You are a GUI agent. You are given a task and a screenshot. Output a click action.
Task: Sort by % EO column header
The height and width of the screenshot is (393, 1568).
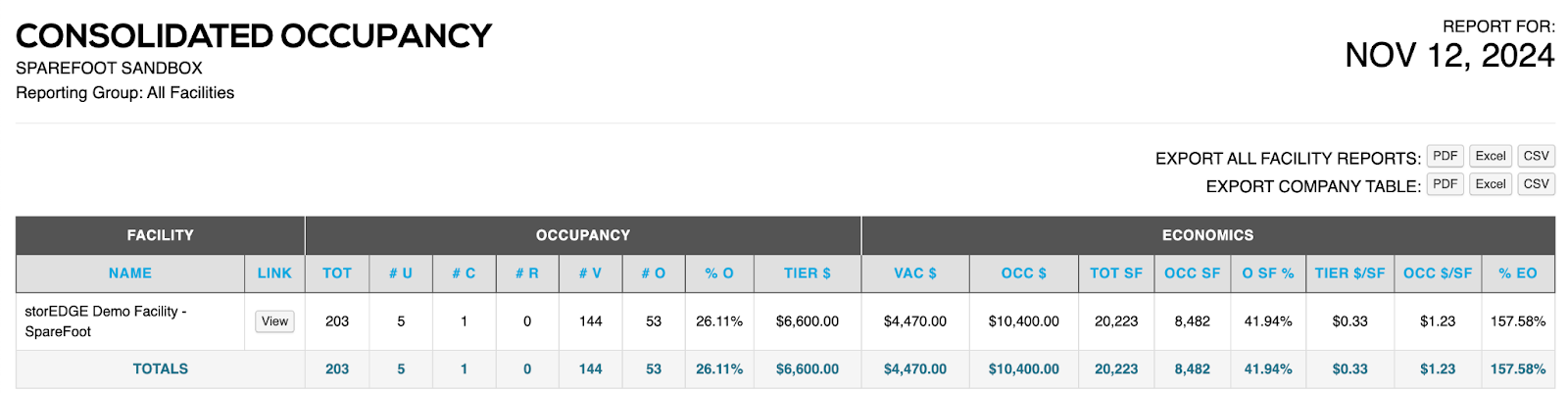(1517, 273)
